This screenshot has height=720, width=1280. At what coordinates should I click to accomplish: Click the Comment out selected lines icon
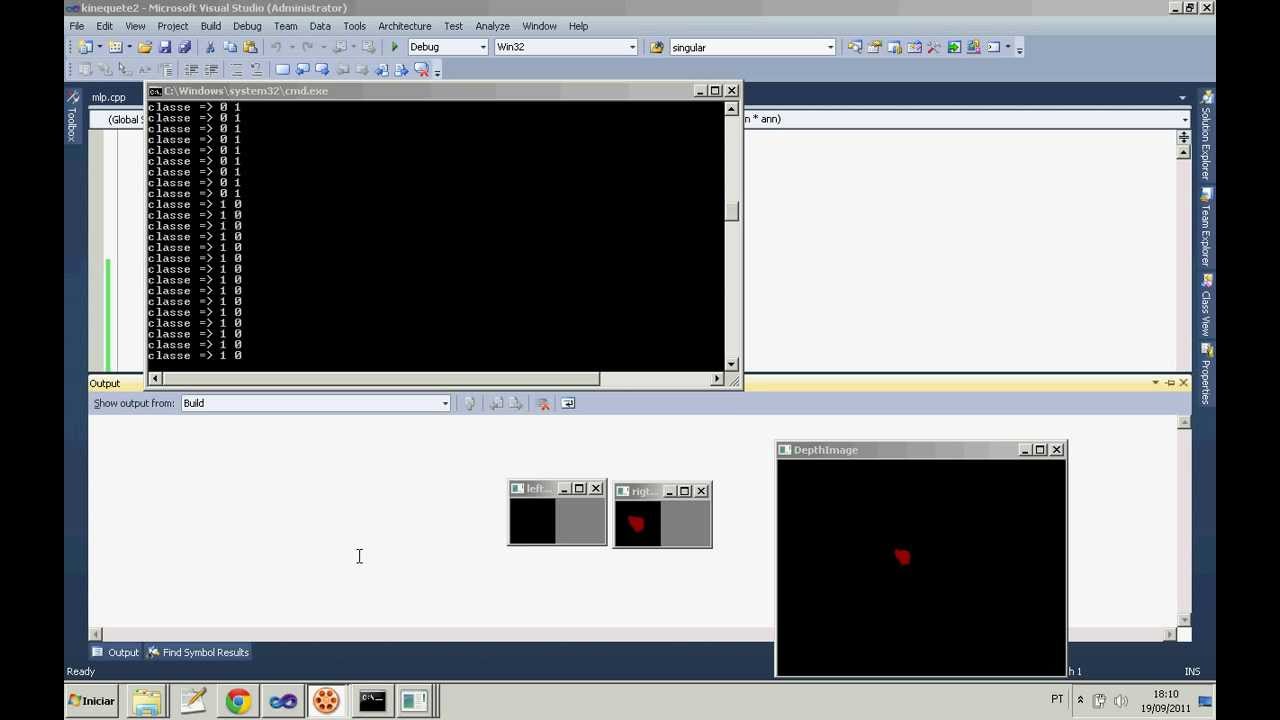click(x=236, y=70)
